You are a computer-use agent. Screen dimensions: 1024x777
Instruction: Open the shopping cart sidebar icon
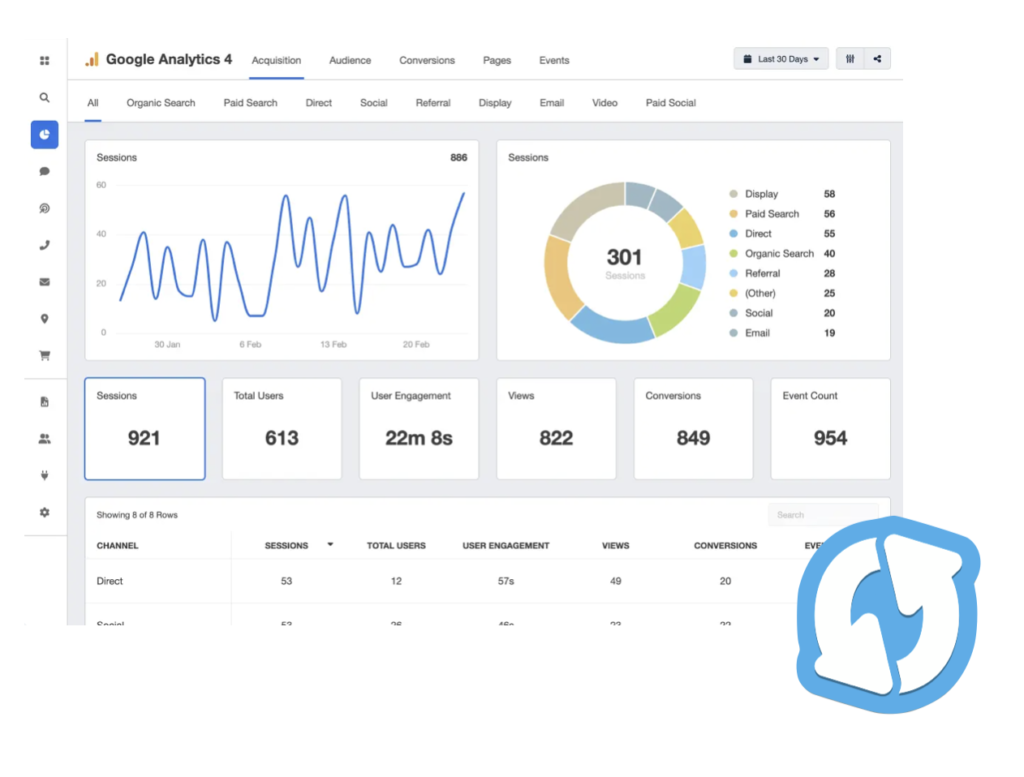coord(44,356)
